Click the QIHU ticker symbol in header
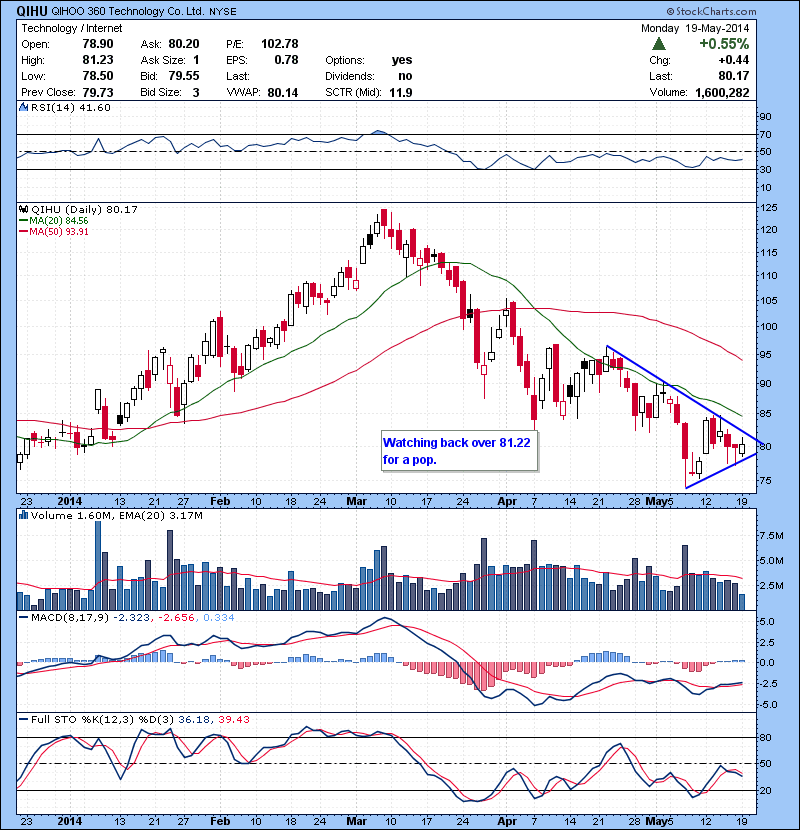The image size is (800, 830). click(x=32, y=11)
